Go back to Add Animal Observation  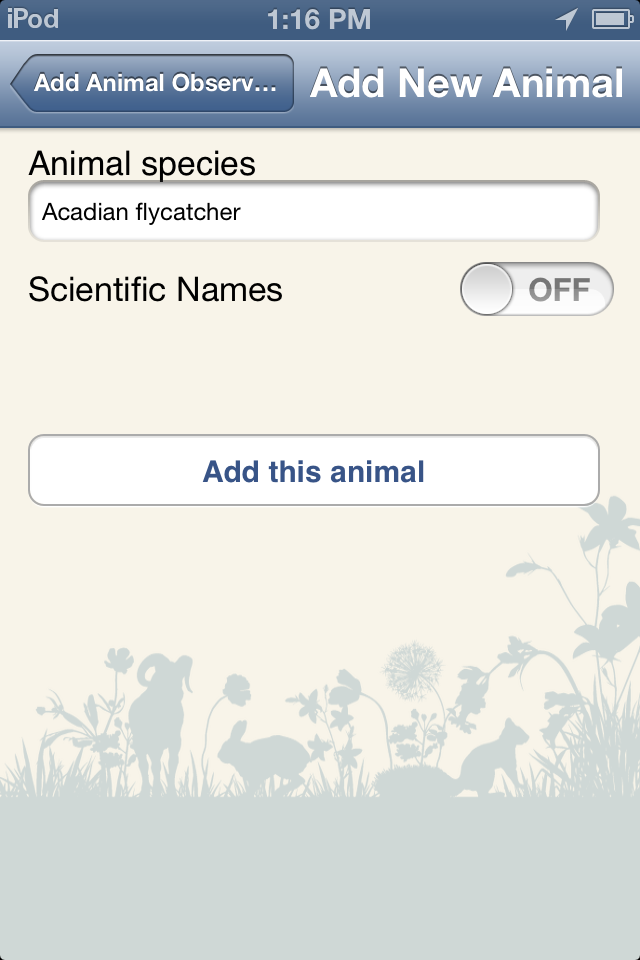[x=153, y=83]
